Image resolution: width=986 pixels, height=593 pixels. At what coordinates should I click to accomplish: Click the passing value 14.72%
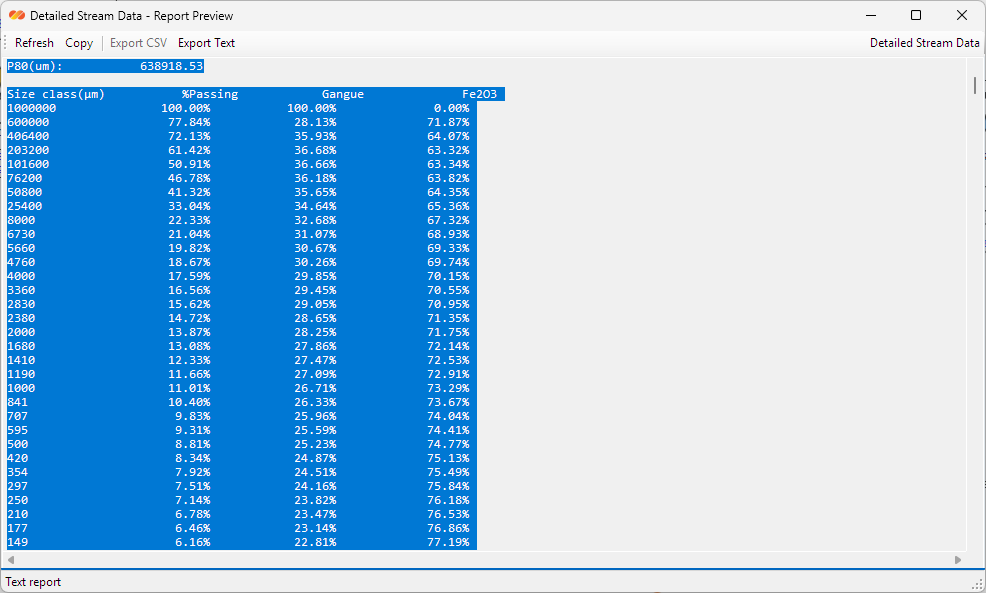click(x=189, y=318)
